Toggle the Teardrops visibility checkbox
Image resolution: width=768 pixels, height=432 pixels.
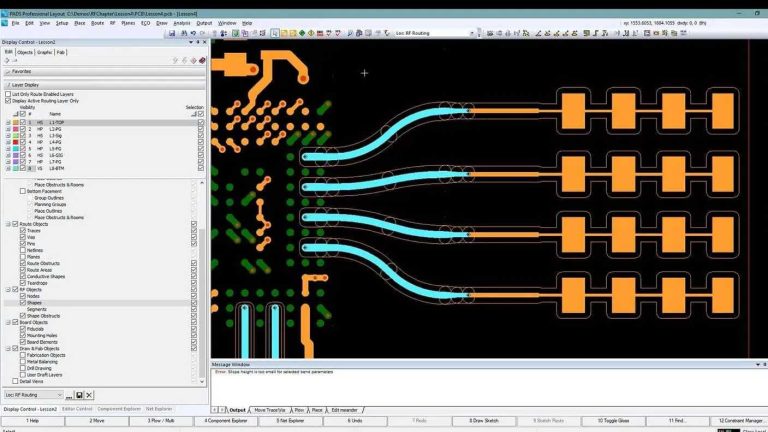[x=24, y=283]
